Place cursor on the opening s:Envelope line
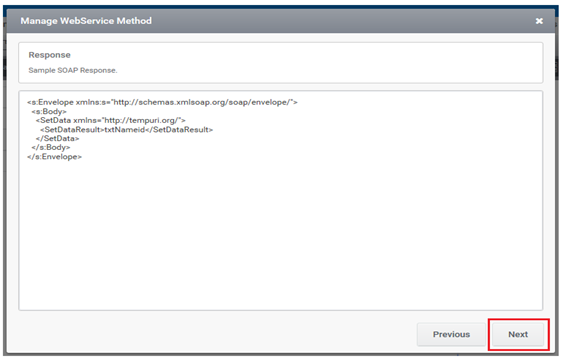This screenshot has width=566, height=361. click(x=162, y=102)
